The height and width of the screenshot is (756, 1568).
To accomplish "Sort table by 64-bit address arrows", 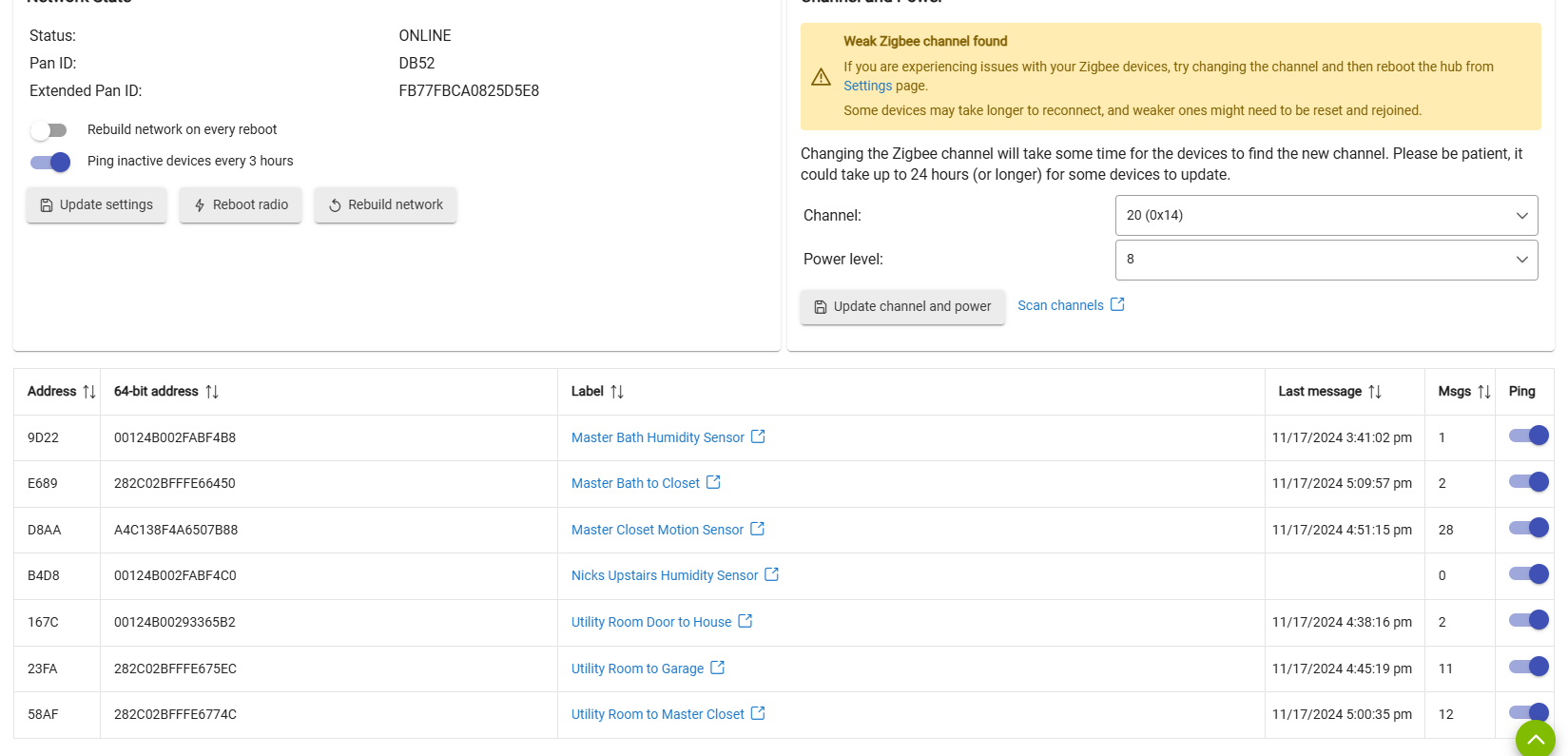I will tap(212, 392).
